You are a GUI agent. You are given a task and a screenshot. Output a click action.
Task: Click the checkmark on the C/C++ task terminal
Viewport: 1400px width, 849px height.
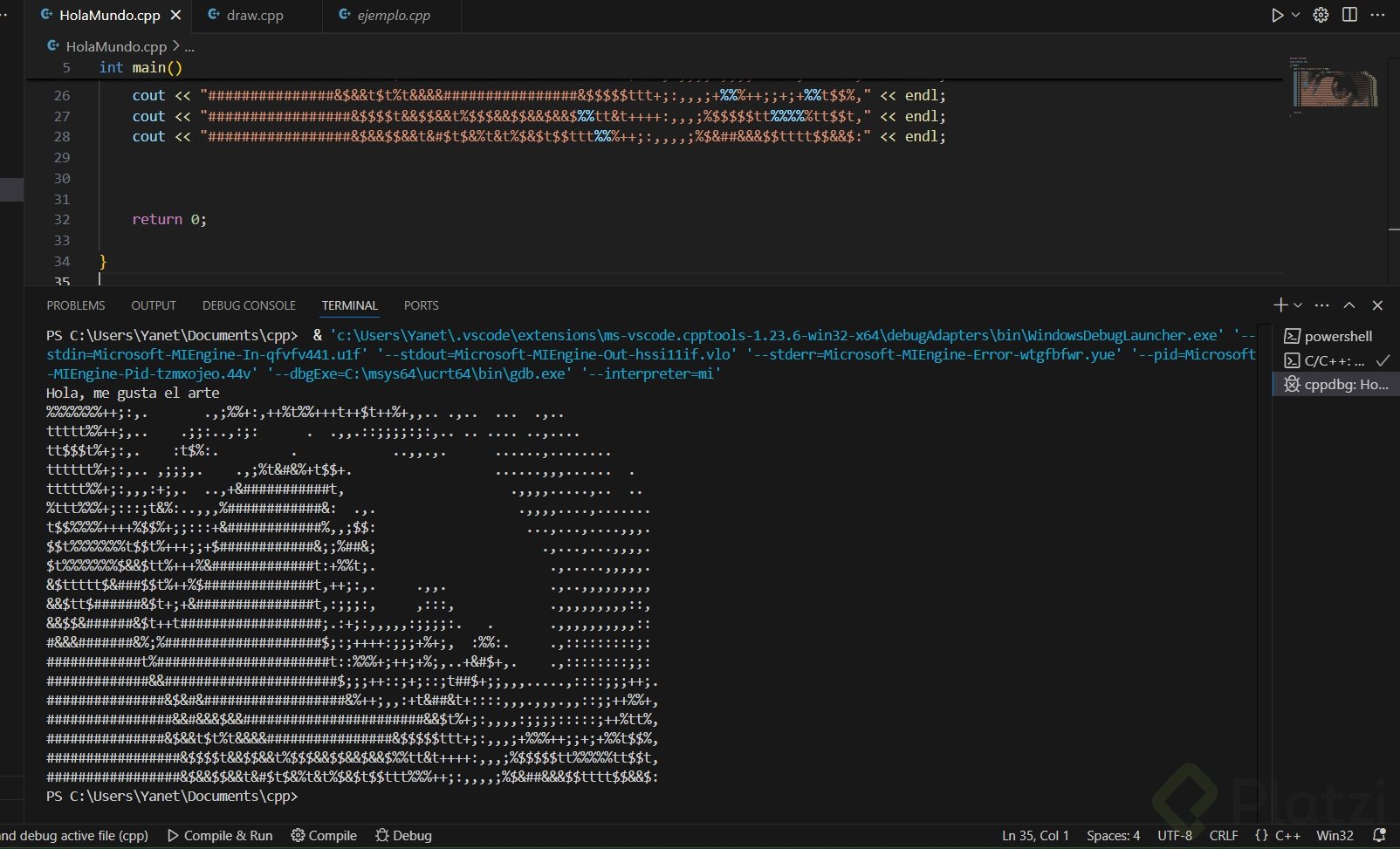[x=1383, y=360]
